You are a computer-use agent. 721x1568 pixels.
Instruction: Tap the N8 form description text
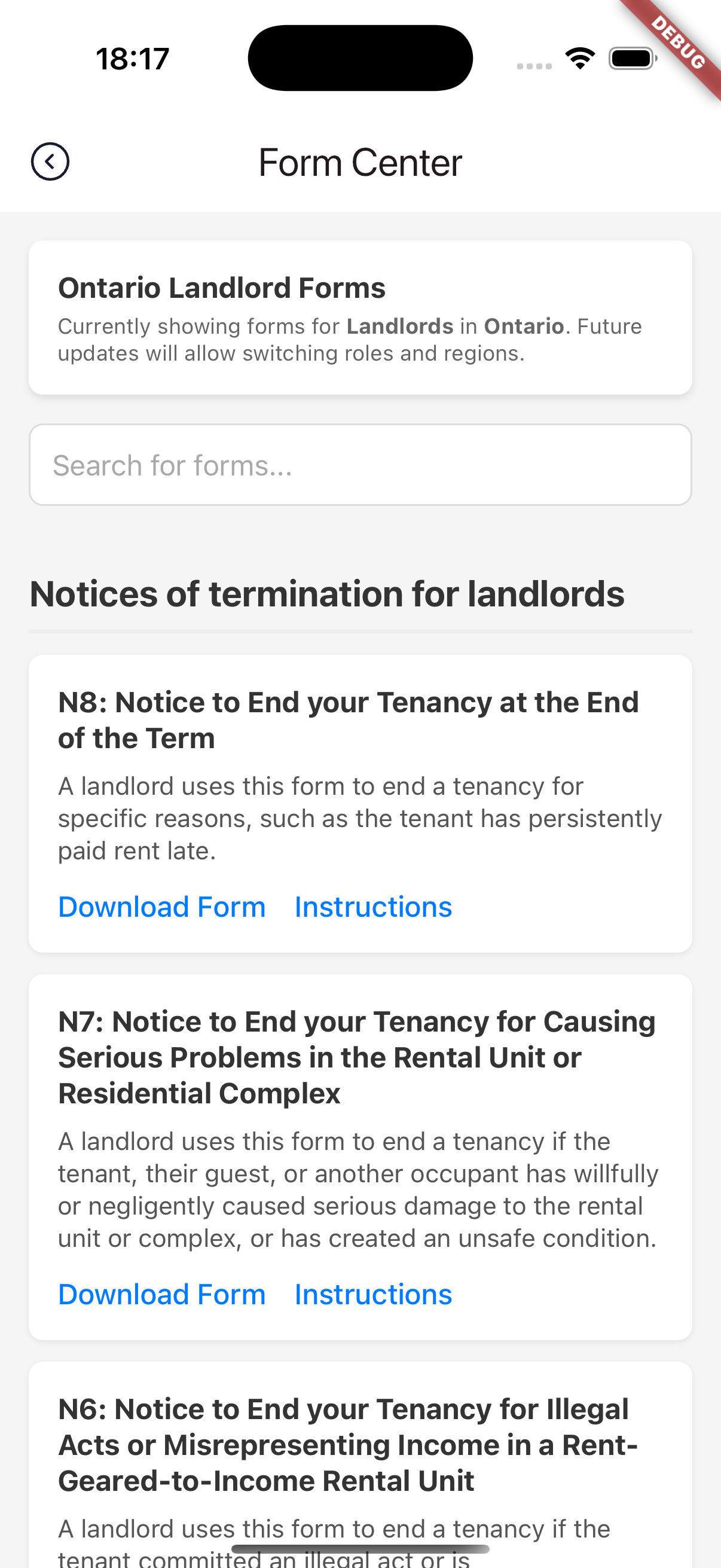(359, 819)
